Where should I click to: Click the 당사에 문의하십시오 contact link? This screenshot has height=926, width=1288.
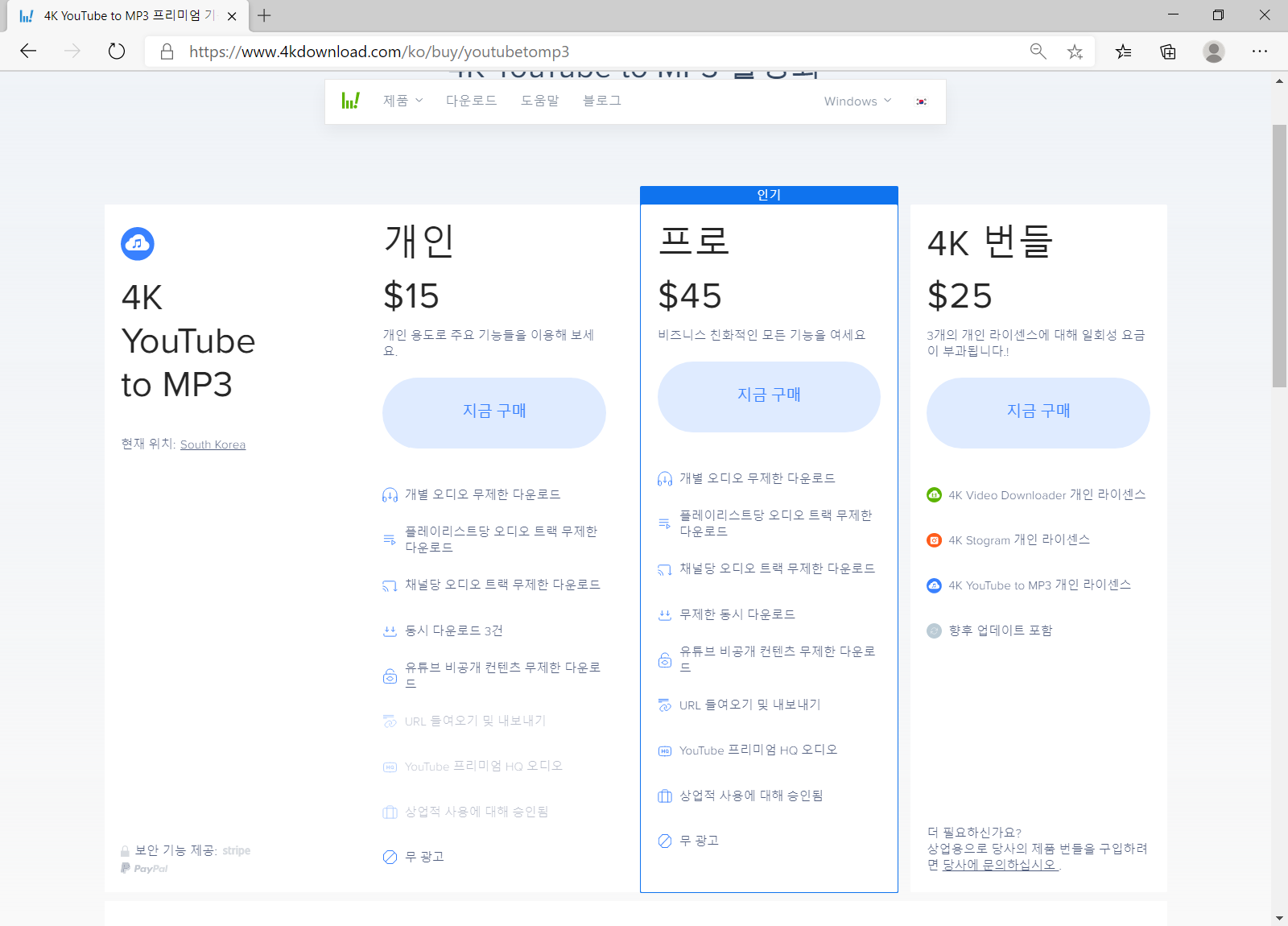pos(1000,865)
